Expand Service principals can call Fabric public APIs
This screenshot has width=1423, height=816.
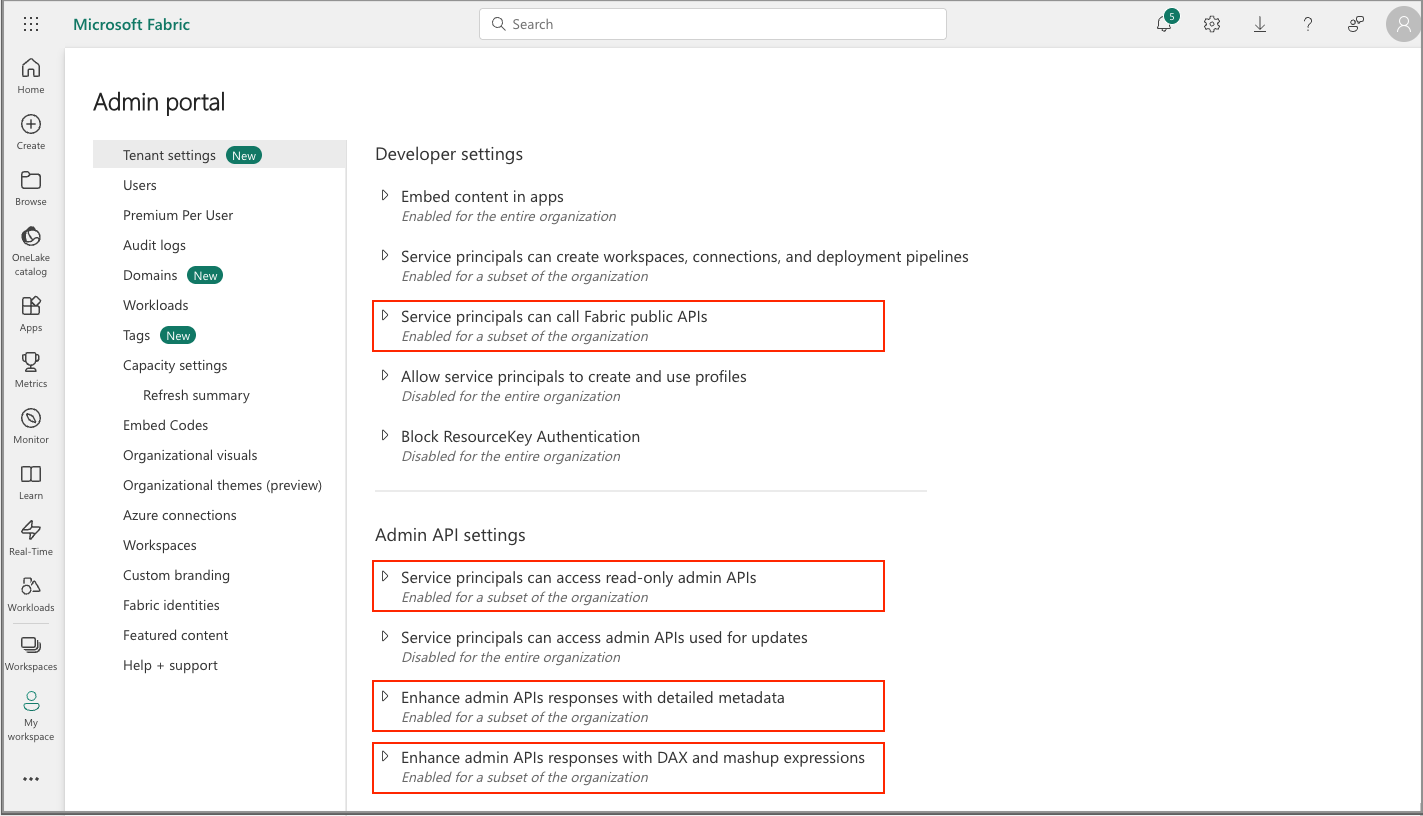385,316
